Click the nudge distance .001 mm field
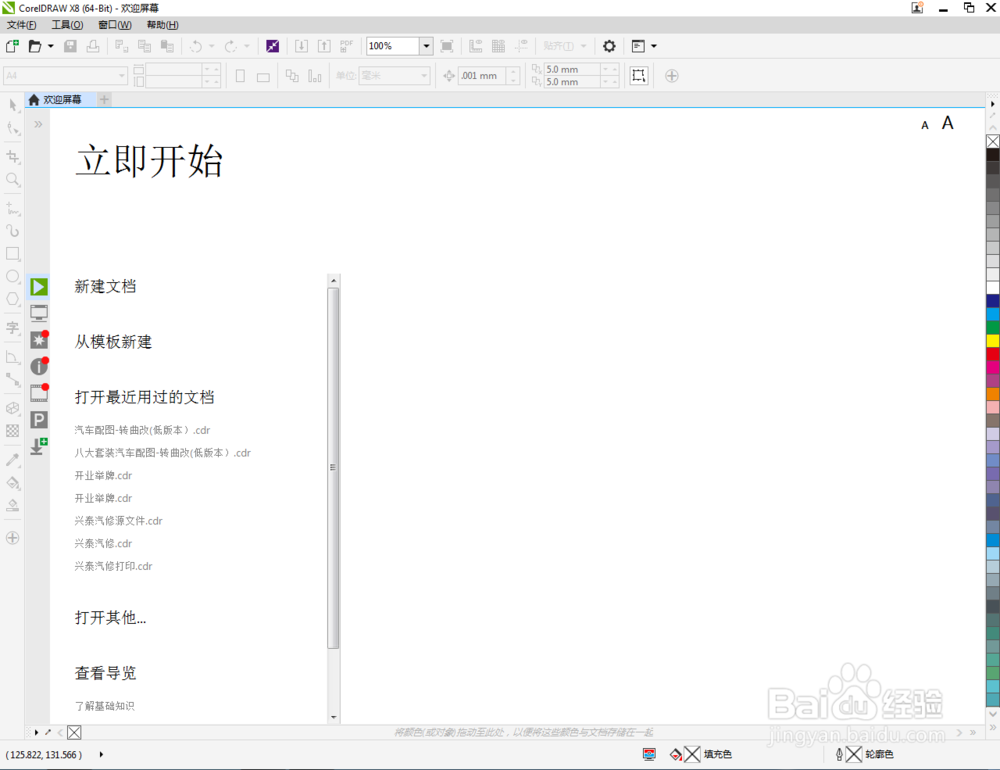Screen dimensions: 1000x770 pyautogui.click(x=482, y=76)
